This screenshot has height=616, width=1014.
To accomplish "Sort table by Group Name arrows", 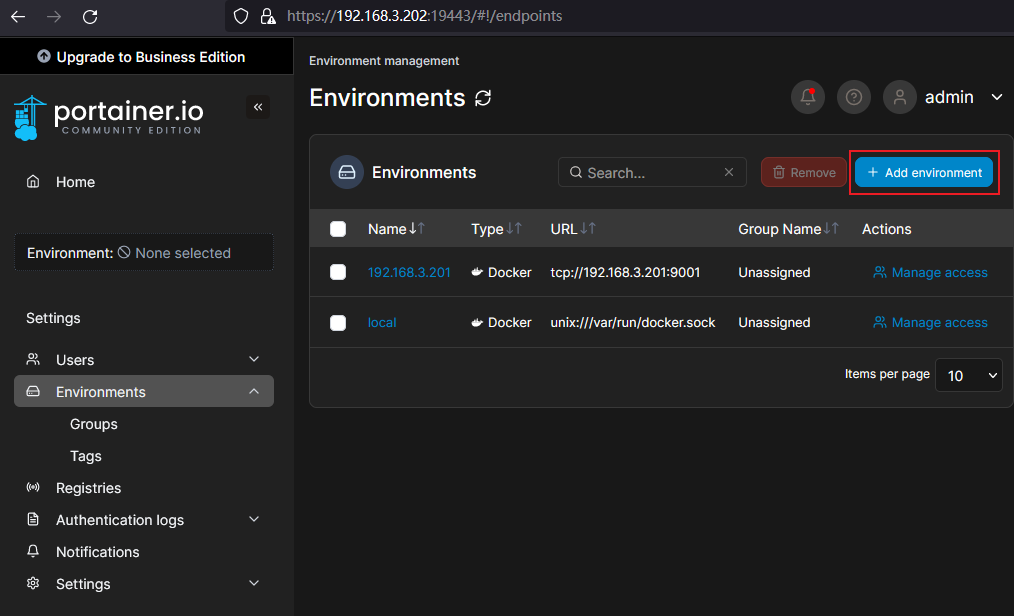I will [831, 229].
